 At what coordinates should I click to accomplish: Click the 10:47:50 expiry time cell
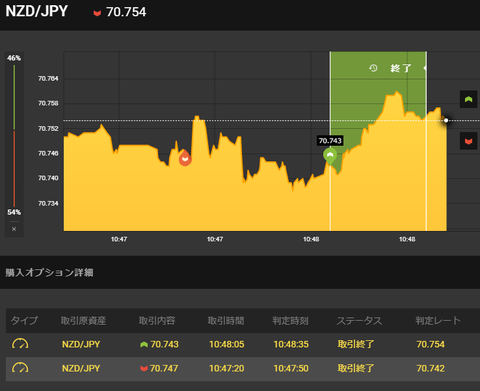pos(291,368)
